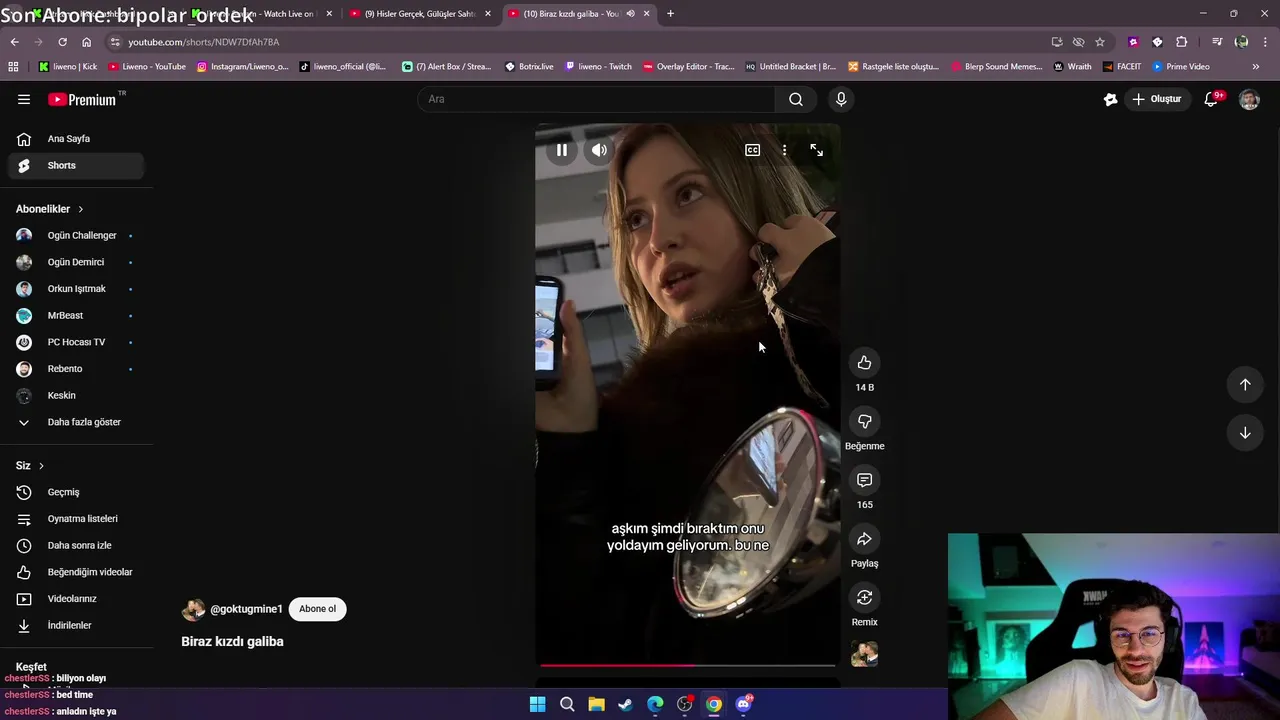Open Ana Sayfa in sidebar

(76, 139)
